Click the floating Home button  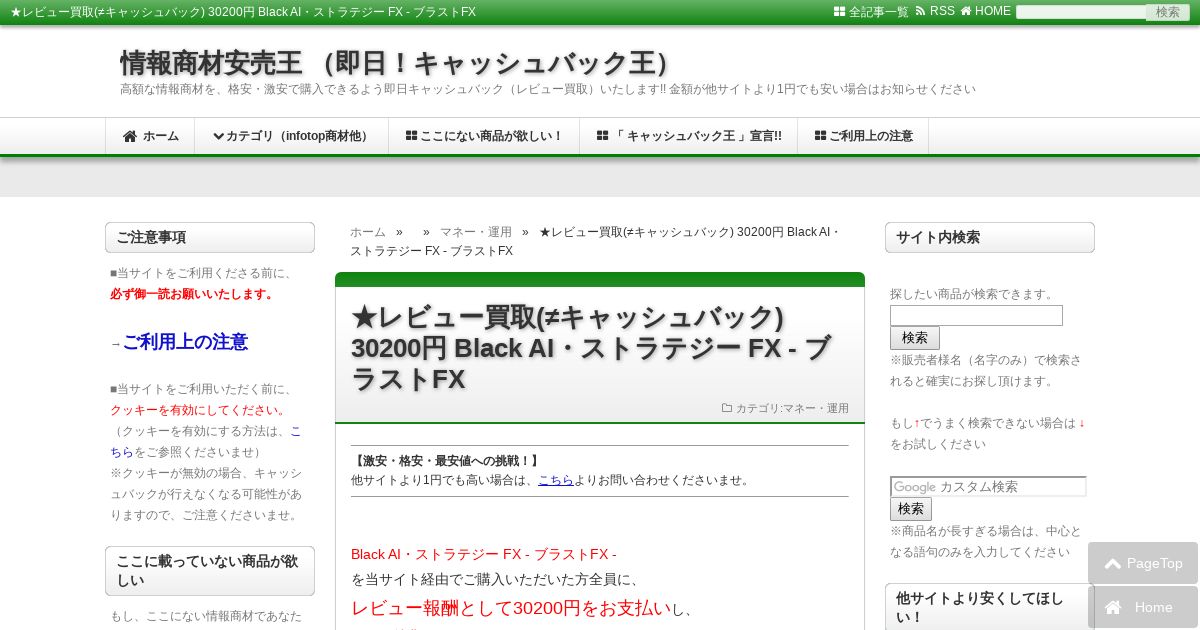pos(1143,607)
